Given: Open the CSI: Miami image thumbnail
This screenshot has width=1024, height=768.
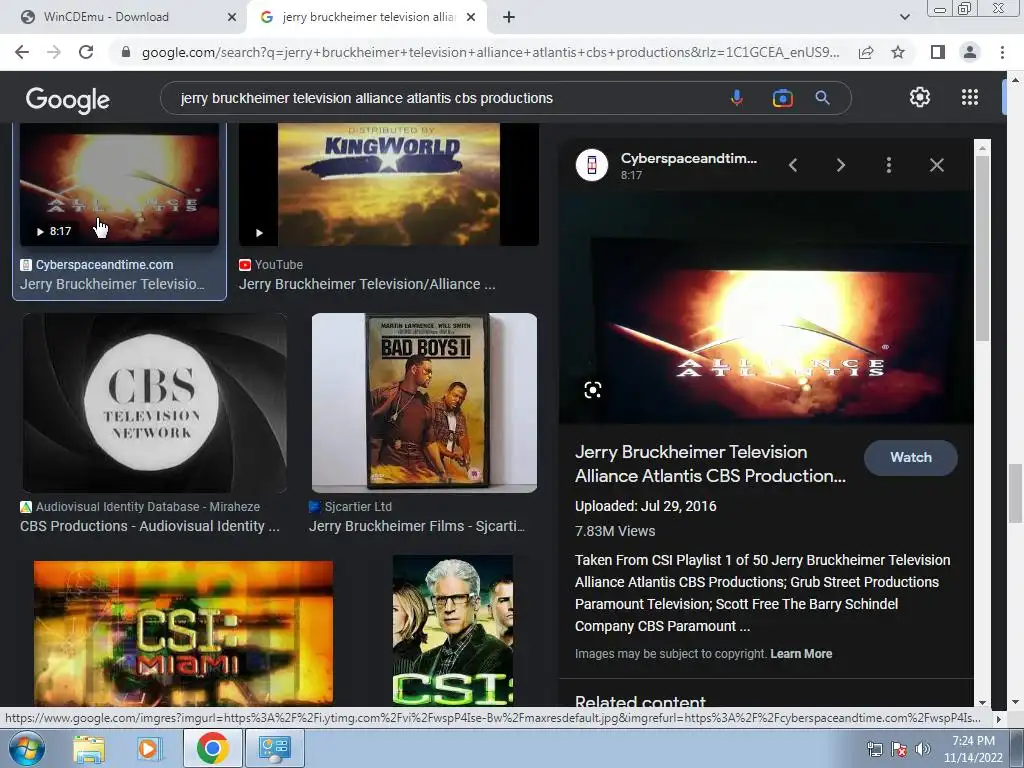Looking at the screenshot, I should coord(184,632).
